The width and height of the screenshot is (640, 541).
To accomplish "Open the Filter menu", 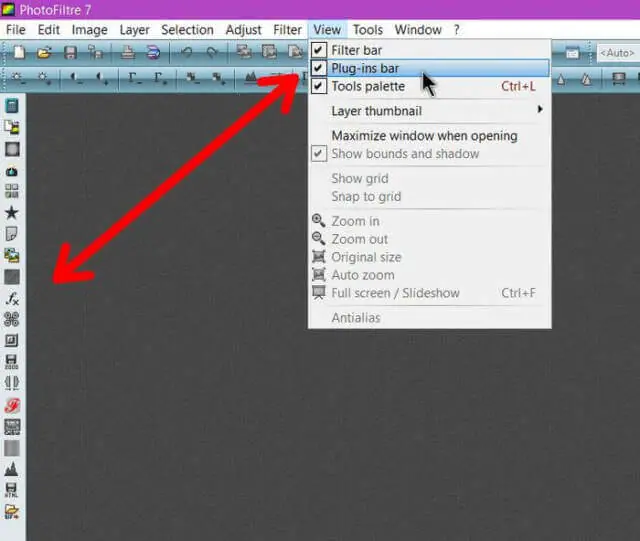I will point(287,30).
